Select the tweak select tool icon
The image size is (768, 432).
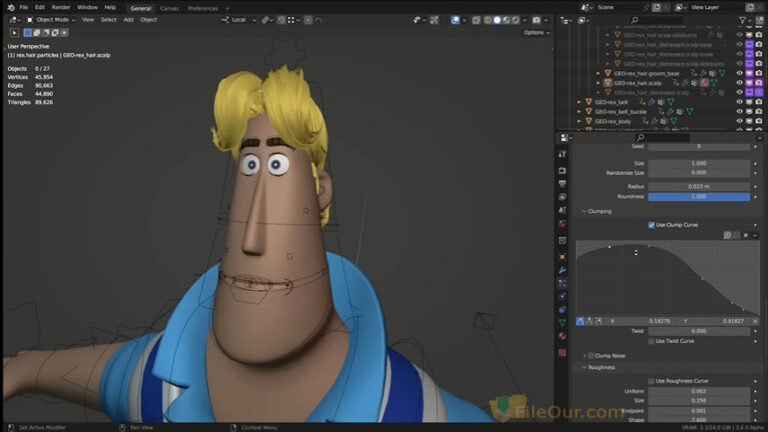pyautogui.click(x=14, y=33)
